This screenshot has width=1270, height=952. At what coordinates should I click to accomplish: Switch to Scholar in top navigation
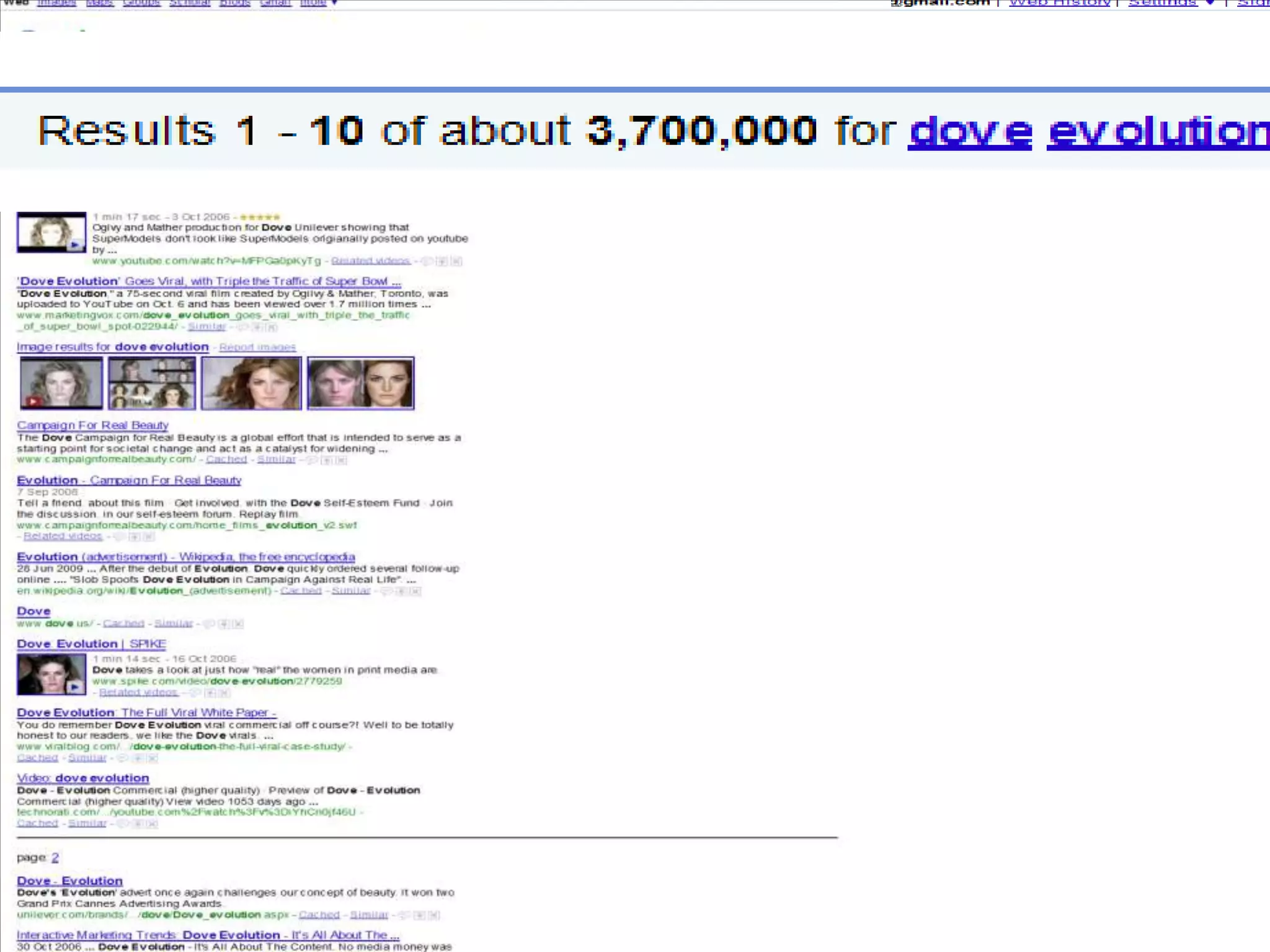[190, 3]
